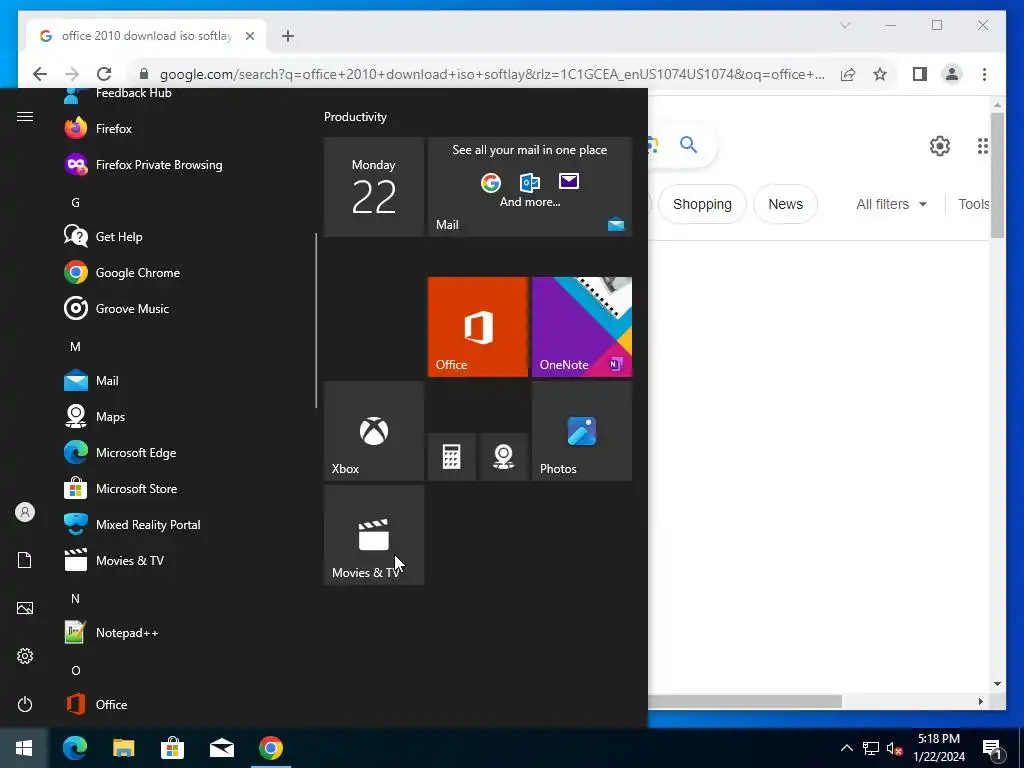Image resolution: width=1024 pixels, height=768 pixels.
Task: Jump to letter G in app list
Action: click(75, 202)
